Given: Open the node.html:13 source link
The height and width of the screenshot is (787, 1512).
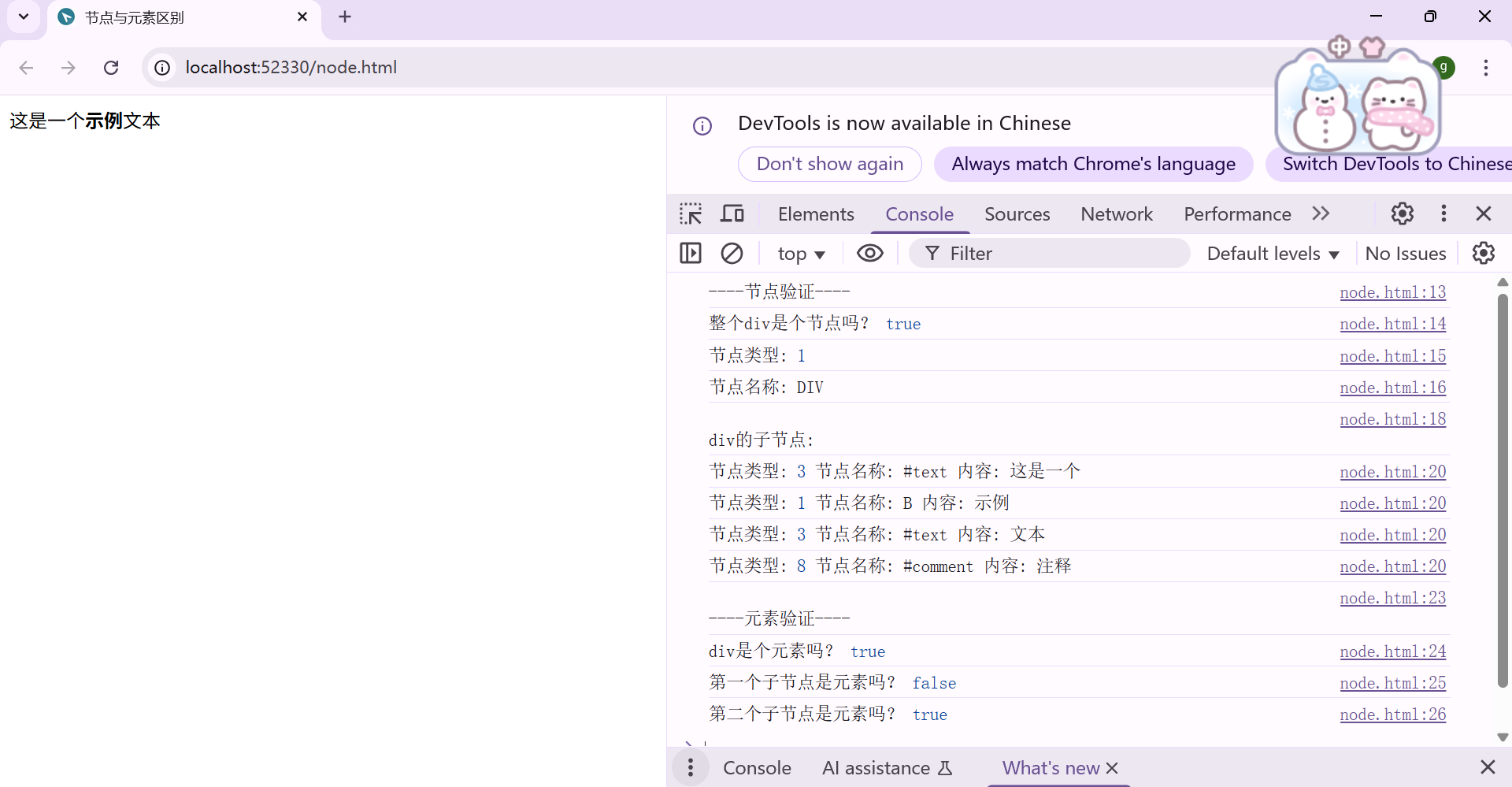Looking at the screenshot, I should [1393, 291].
